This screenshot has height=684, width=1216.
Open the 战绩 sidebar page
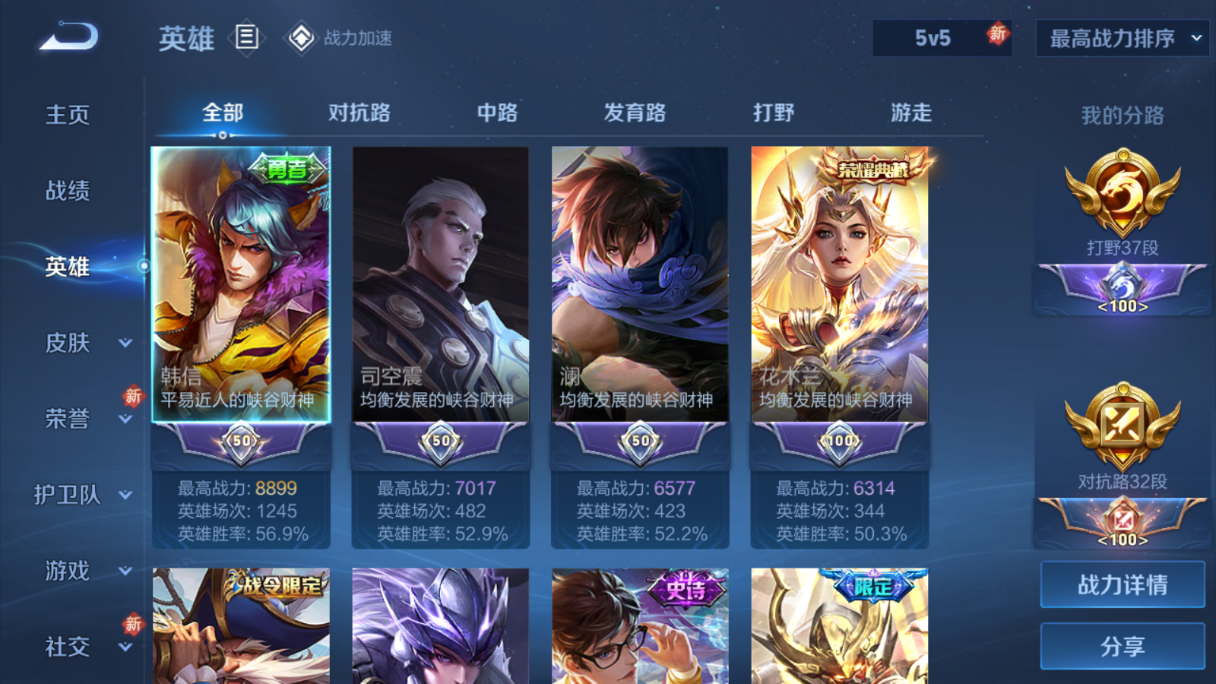(x=68, y=190)
